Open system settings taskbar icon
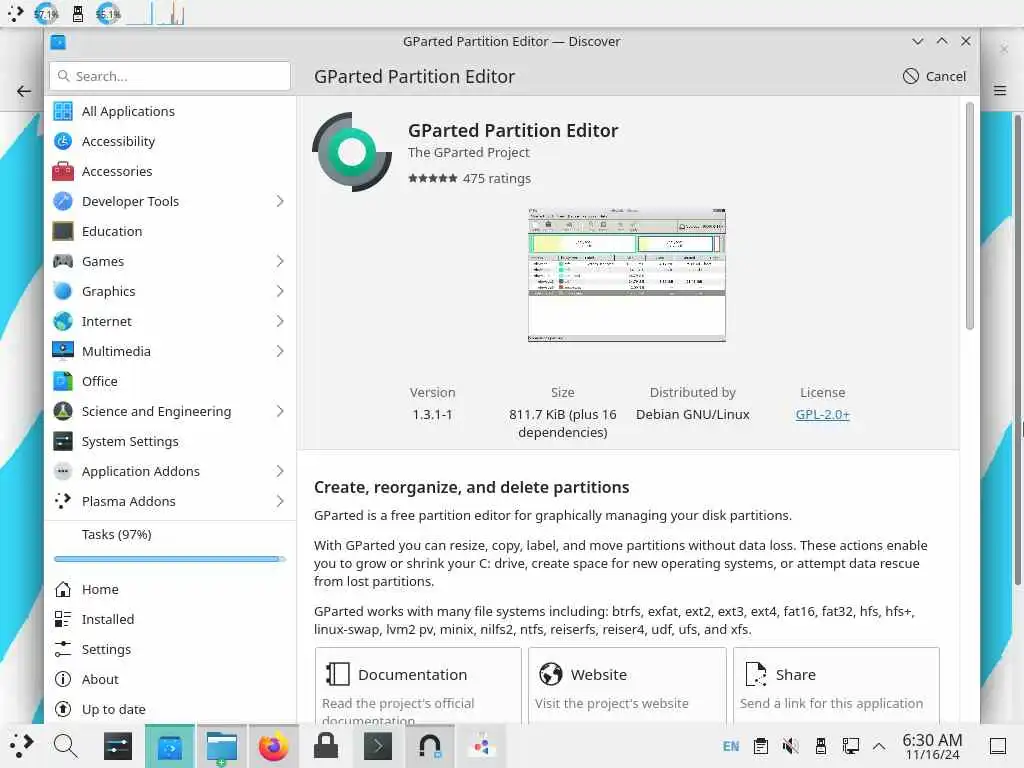The height and width of the screenshot is (768, 1024). coord(118,746)
